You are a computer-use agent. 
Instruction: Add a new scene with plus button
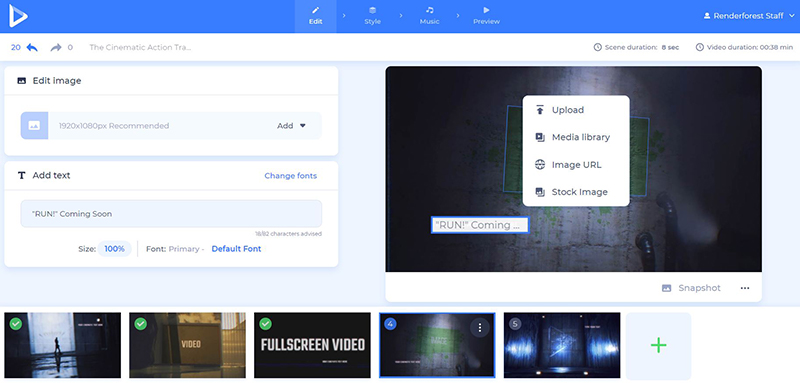pyautogui.click(x=658, y=346)
